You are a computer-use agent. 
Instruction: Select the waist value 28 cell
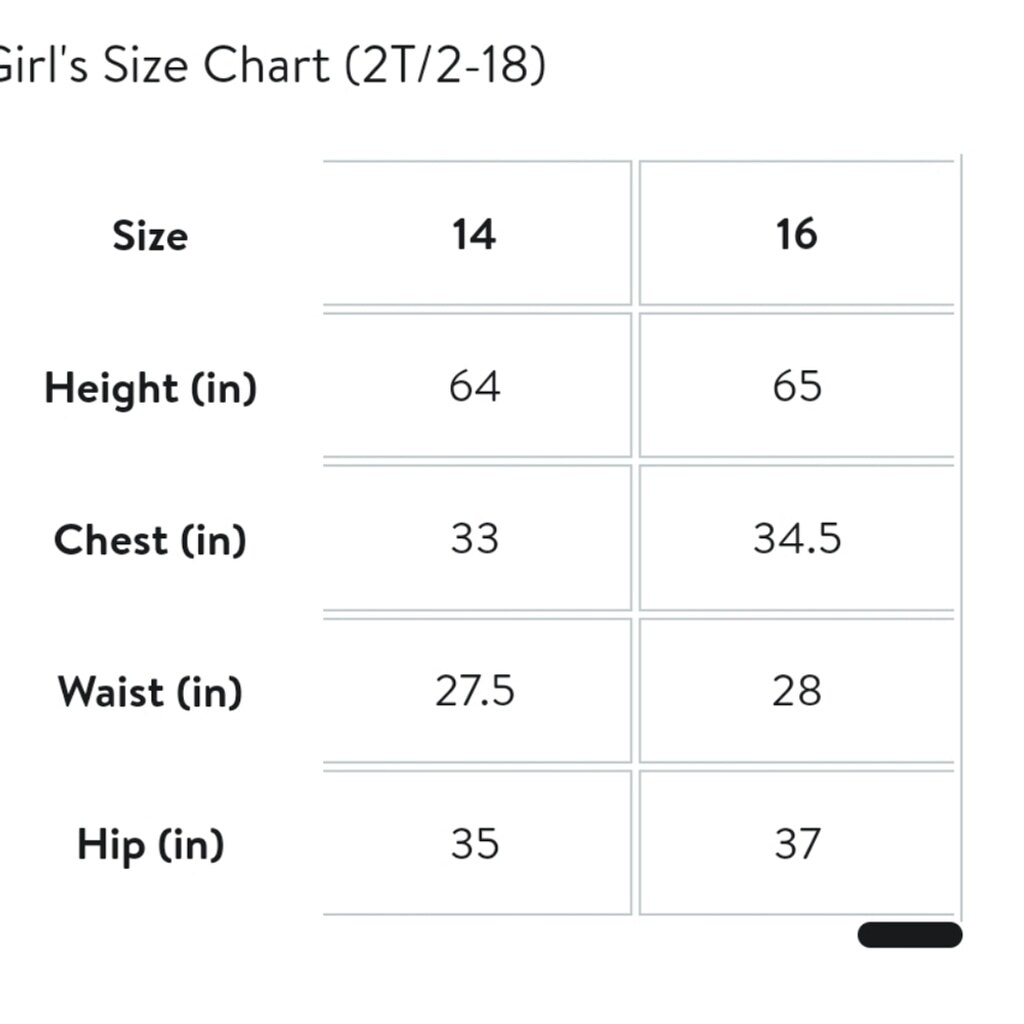pos(796,691)
